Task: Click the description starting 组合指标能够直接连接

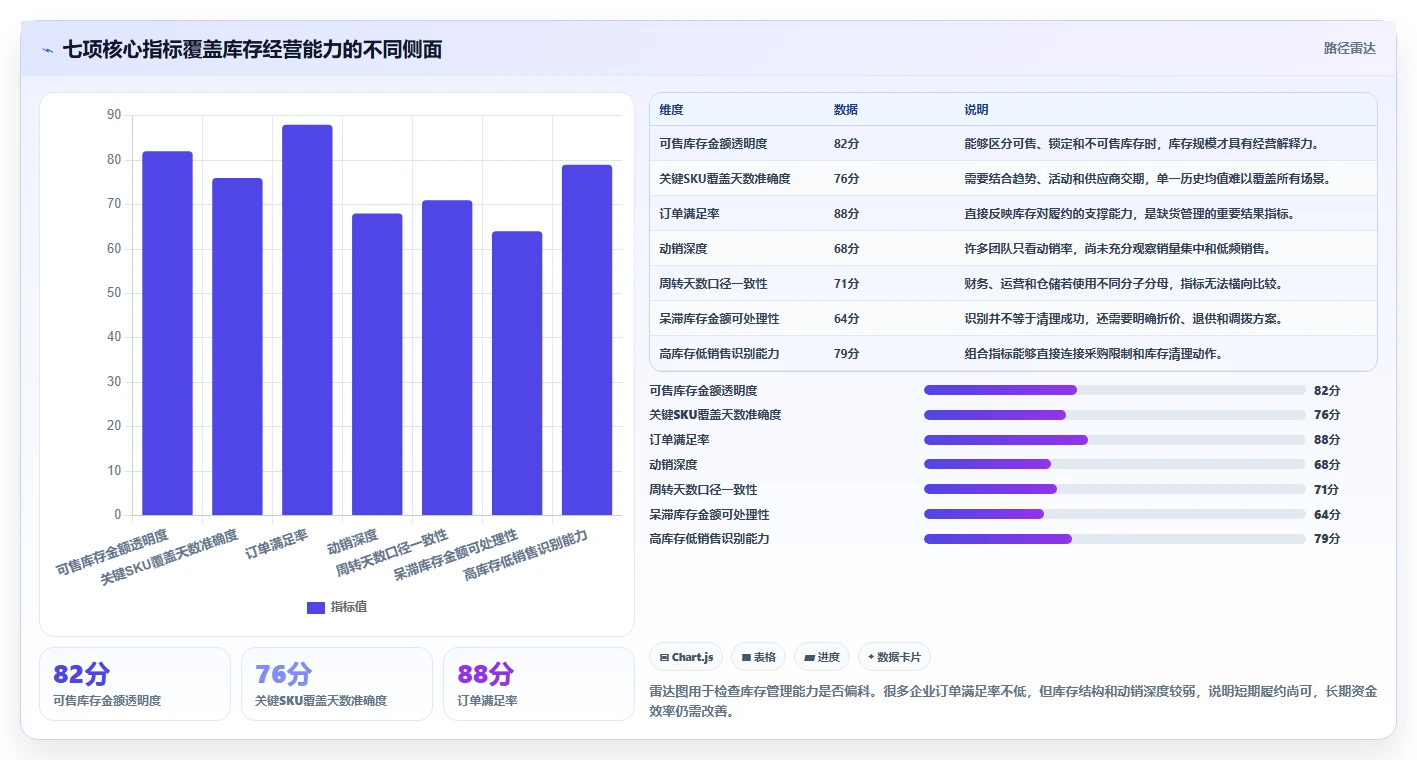Action: tap(1094, 354)
